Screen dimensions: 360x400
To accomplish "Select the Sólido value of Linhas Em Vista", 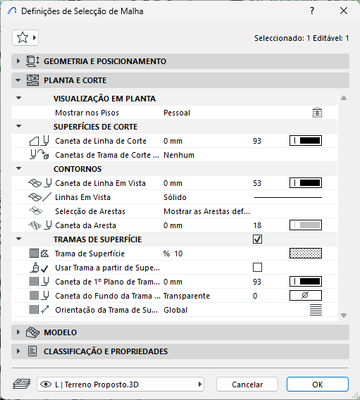I will click(175, 197).
